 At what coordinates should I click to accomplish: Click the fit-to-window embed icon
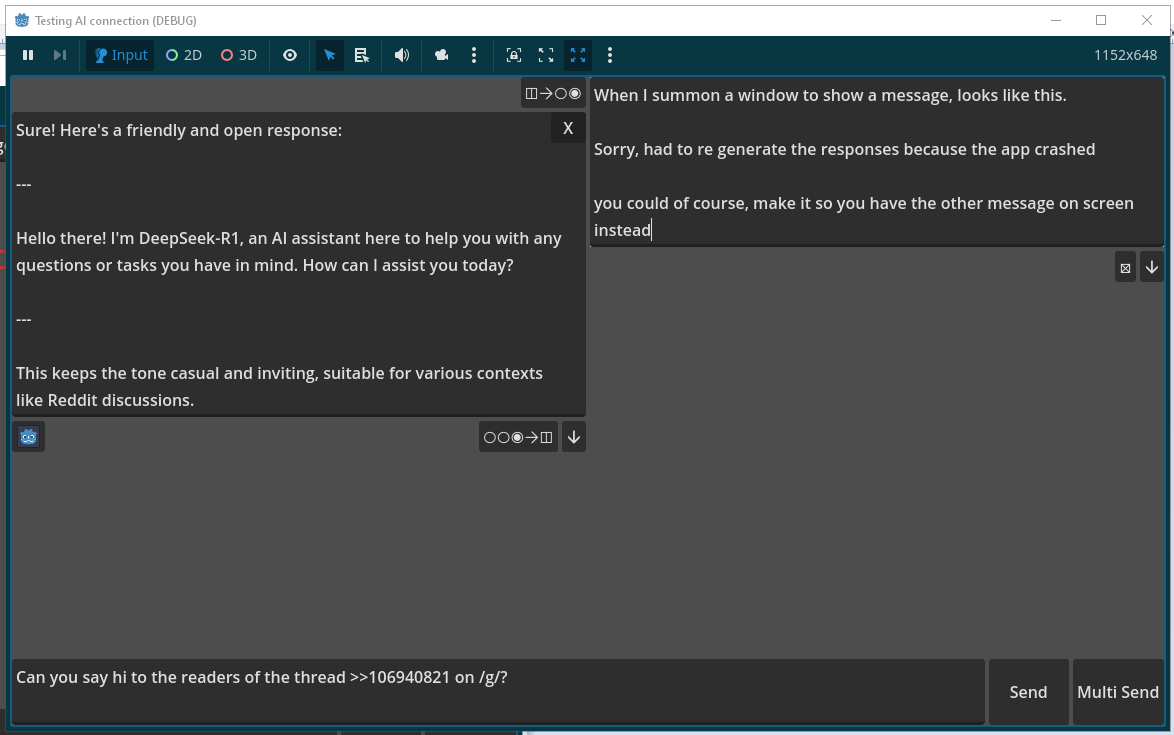point(514,55)
